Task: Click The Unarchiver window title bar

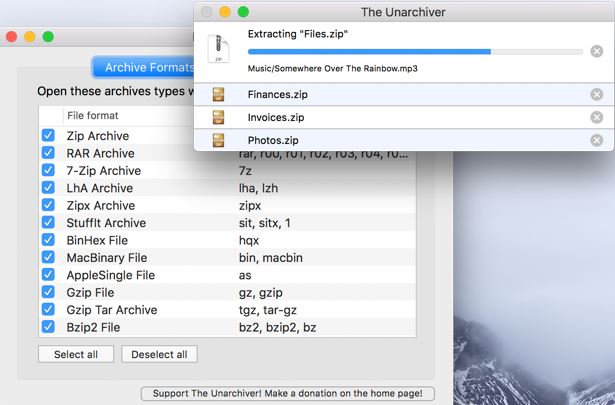Action: click(403, 12)
